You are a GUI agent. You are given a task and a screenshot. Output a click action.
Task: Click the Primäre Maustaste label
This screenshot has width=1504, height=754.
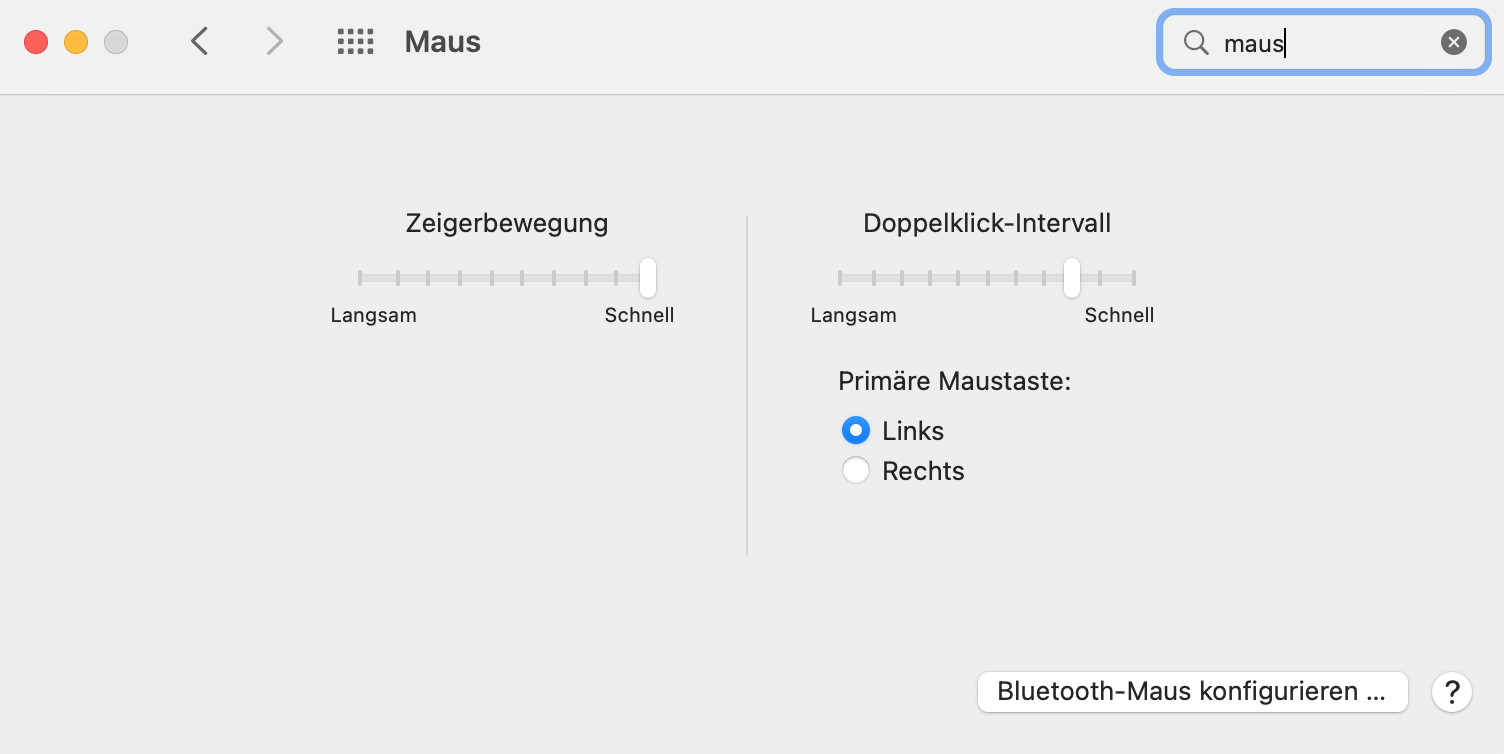pos(954,381)
